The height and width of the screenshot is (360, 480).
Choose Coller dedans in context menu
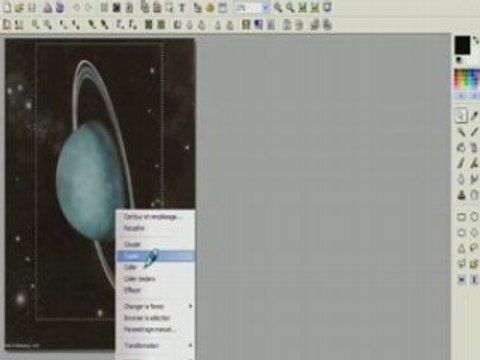[x=155, y=279]
